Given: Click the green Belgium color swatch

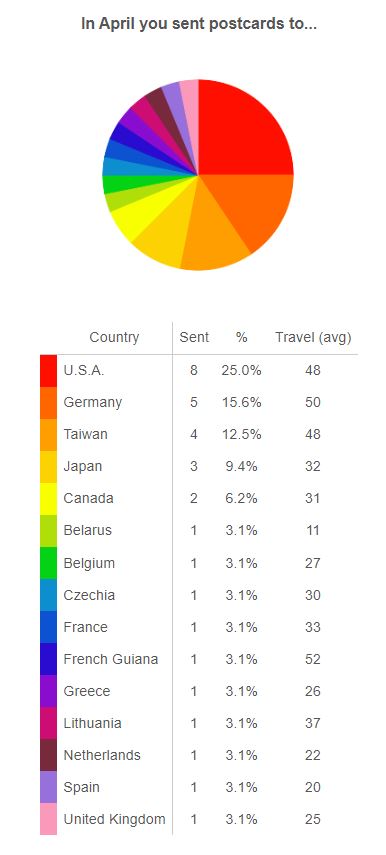Looking at the screenshot, I should point(49,563).
